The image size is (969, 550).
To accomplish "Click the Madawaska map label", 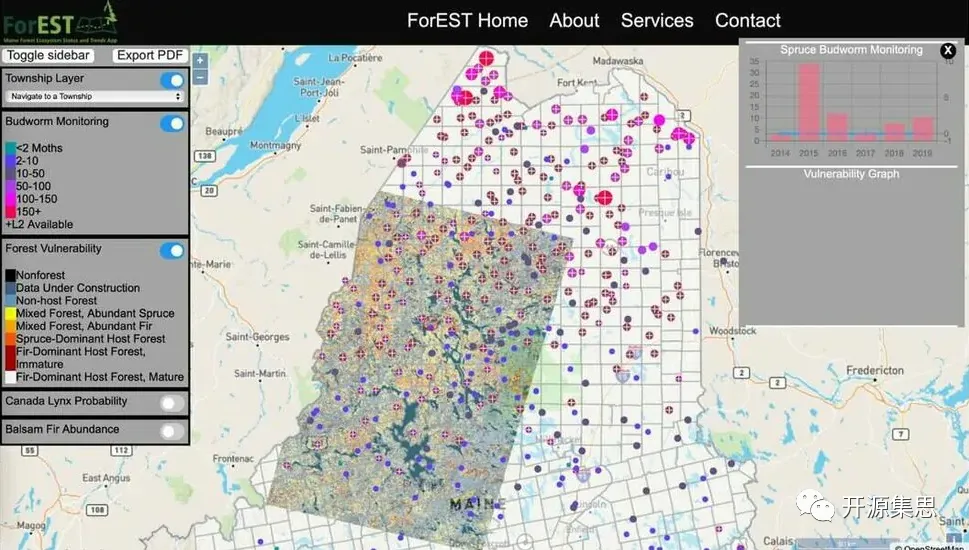I will point(617,61).
